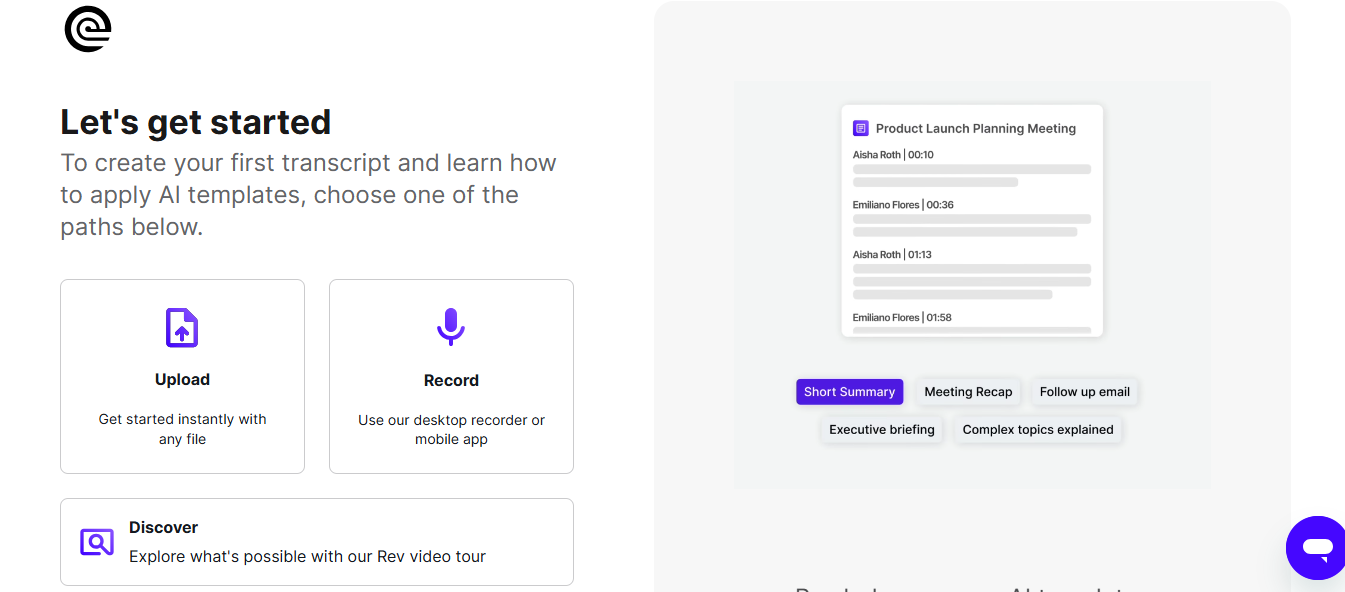1345x592 pixels.
Task: Click the Let's get started heading
Action: pos(196,122)
